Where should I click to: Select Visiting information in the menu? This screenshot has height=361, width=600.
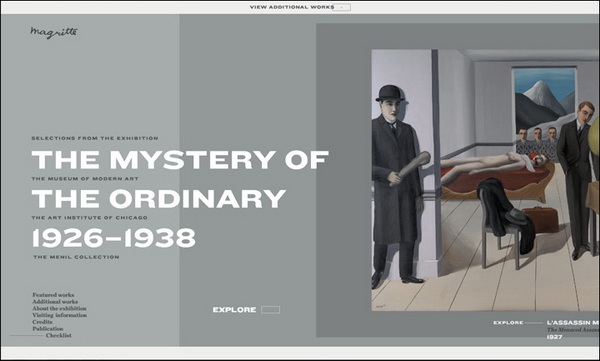pos(60,315)
